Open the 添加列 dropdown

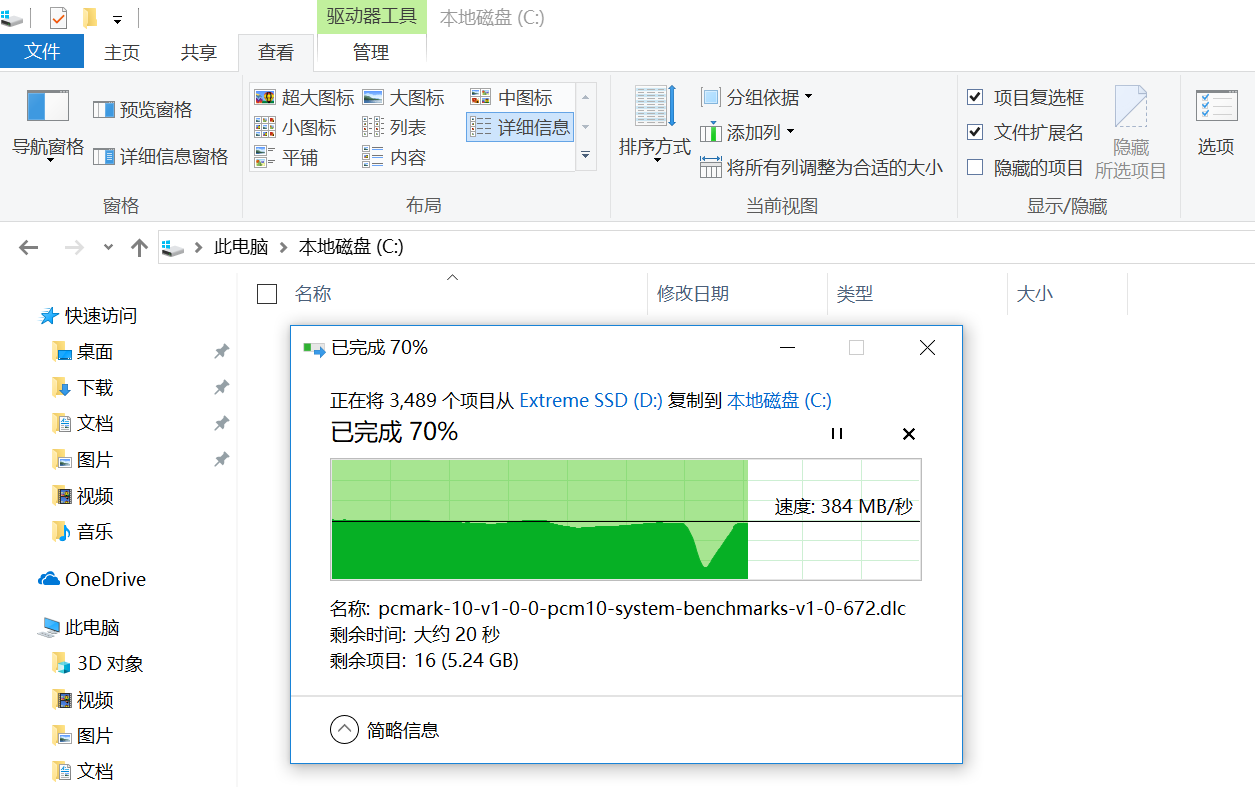click(748, 132)
